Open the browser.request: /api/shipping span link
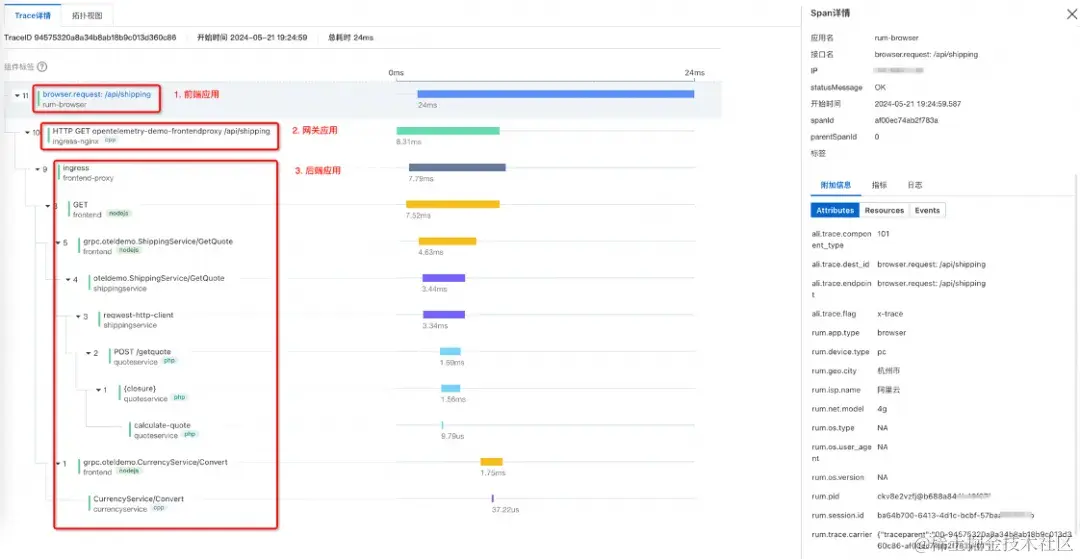 point(96,94)
